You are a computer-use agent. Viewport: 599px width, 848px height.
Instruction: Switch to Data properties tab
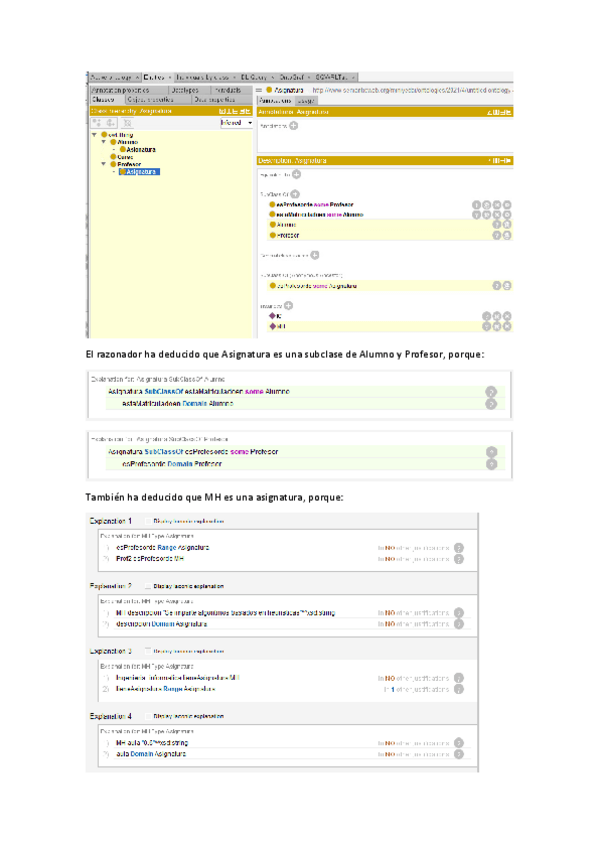click(221, 100)
